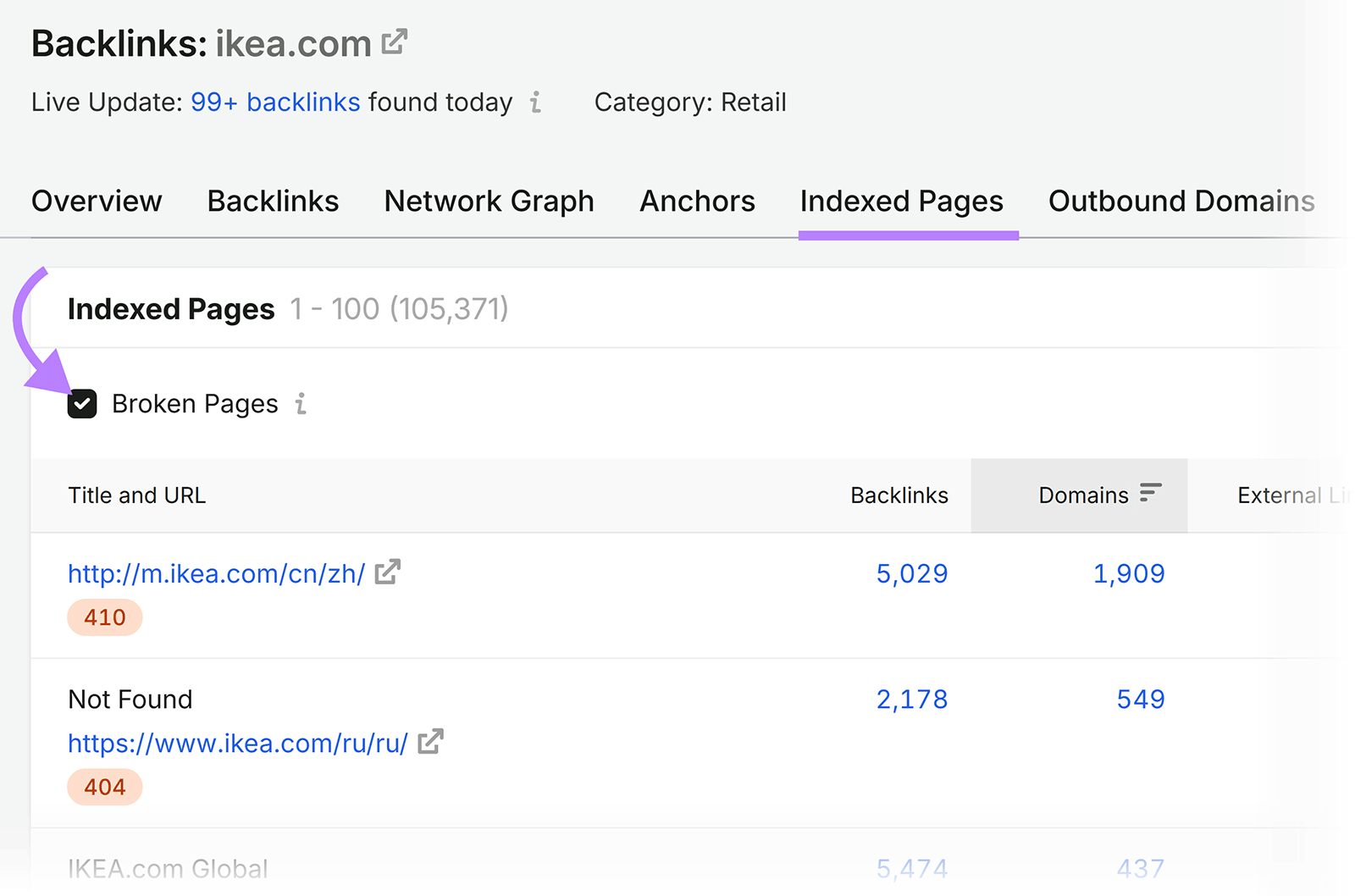Click domains count 1,909
Image resolution: width=1355 pixels, height=896 pixels.
(1129, 573)
